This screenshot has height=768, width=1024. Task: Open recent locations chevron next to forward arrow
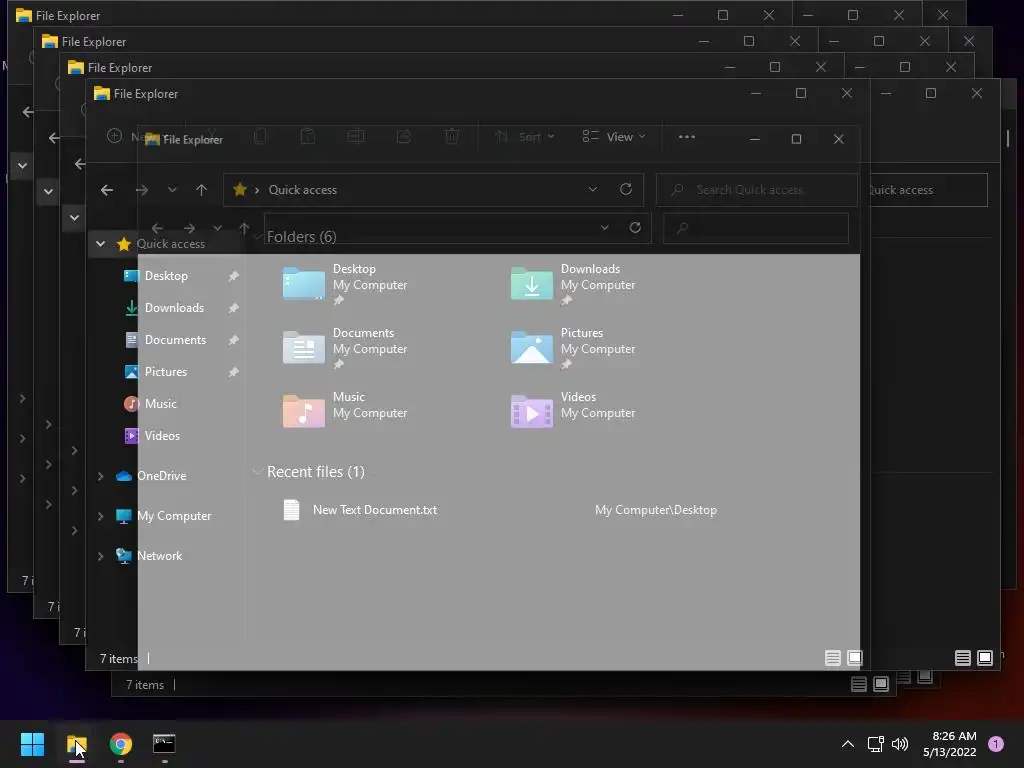pyautogui.click(x=172, y=190)
